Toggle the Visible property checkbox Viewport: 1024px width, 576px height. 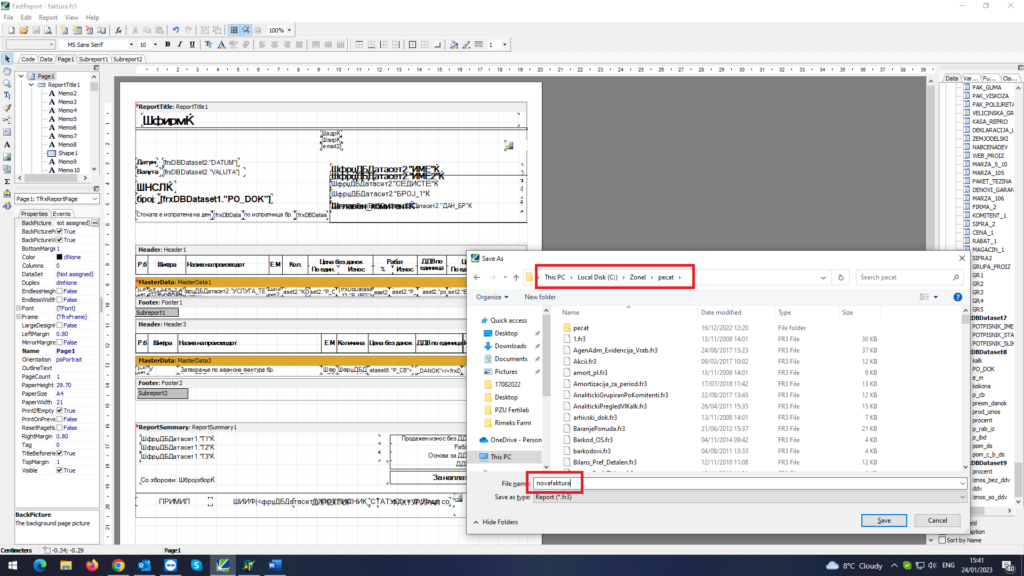tap(59, 470)
